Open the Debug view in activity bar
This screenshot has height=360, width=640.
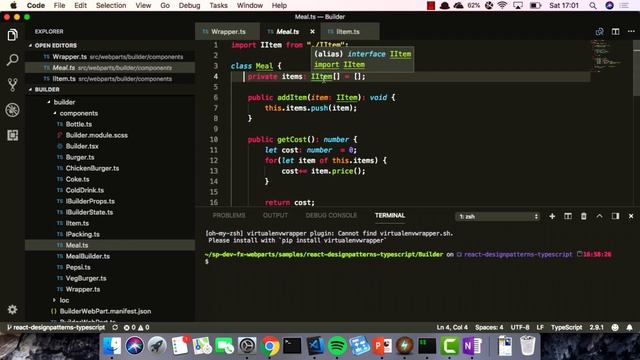[x=12, y=110]
